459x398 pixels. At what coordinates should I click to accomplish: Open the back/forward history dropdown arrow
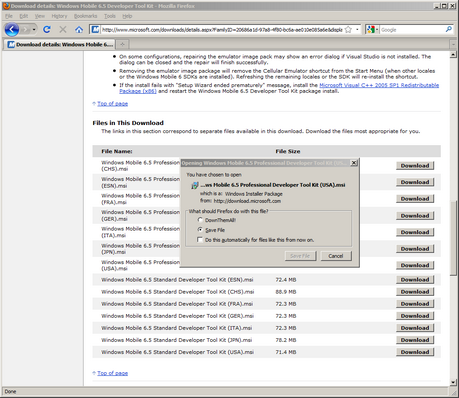click(x=34, y=30)
